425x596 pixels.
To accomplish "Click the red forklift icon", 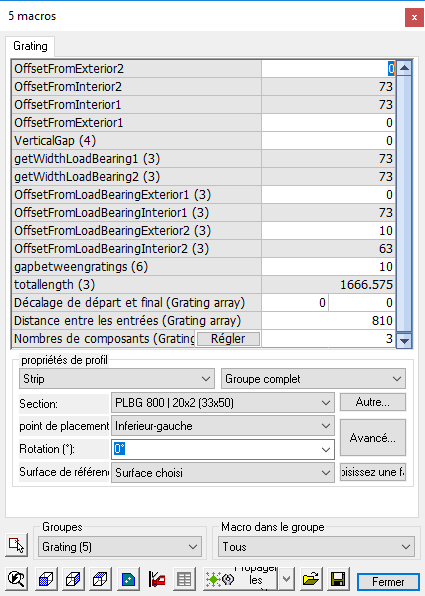I will 157,579.
